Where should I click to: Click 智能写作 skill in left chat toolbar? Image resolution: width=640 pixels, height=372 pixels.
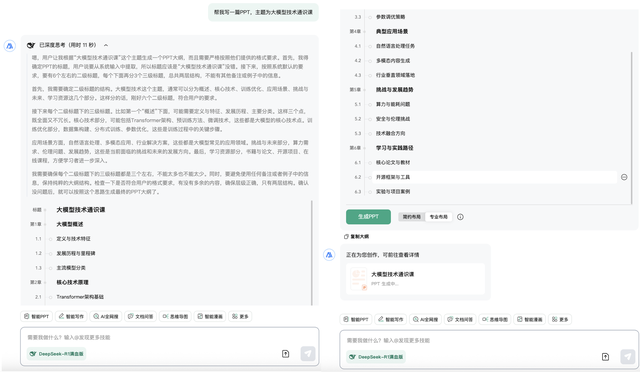pyautogui.click(x=71, y=316)
